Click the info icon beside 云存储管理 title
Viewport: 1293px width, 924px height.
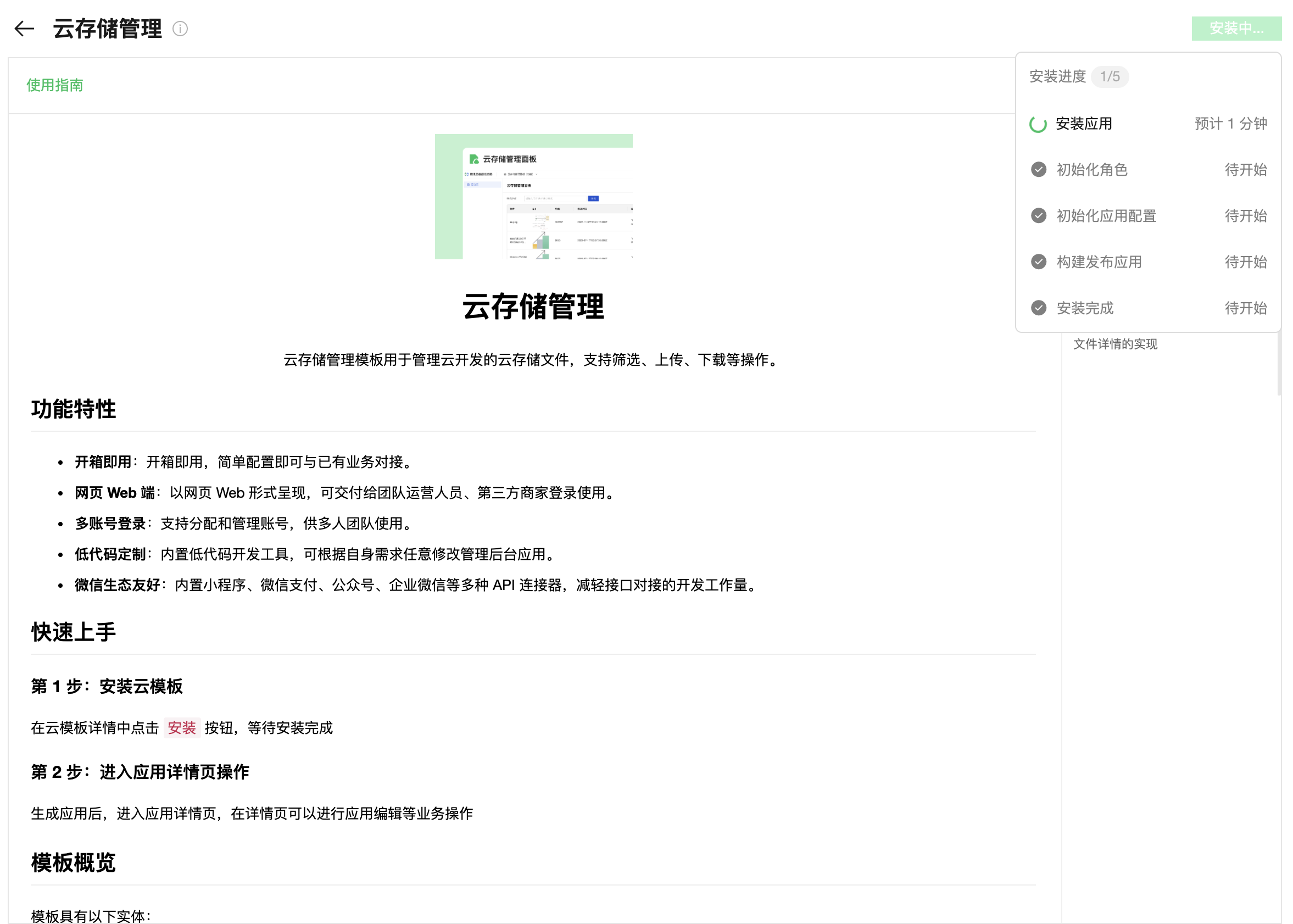[x=180, y=29]
